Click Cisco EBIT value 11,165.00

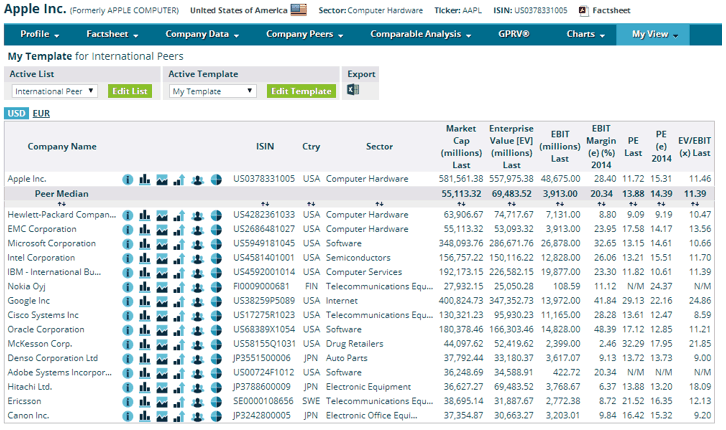tap(561, 315)
